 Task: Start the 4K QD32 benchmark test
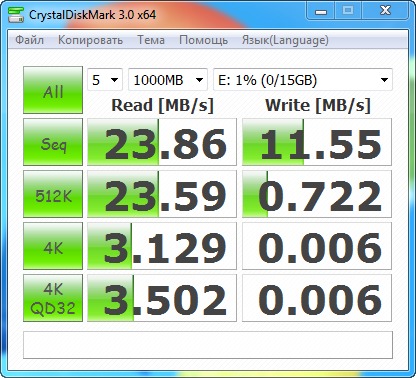point(53,298)
